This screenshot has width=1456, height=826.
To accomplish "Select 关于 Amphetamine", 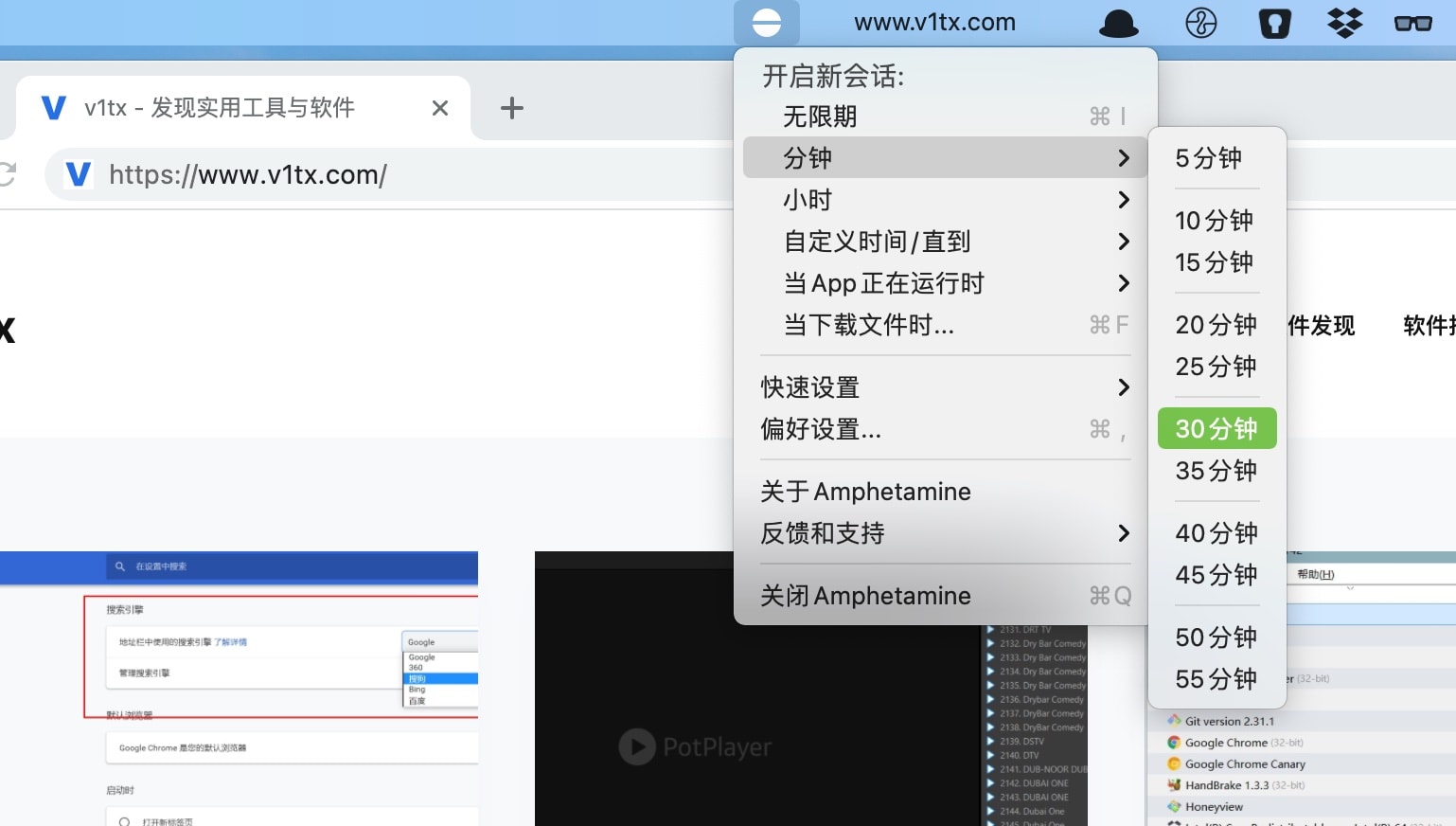I will coord(946,492).
